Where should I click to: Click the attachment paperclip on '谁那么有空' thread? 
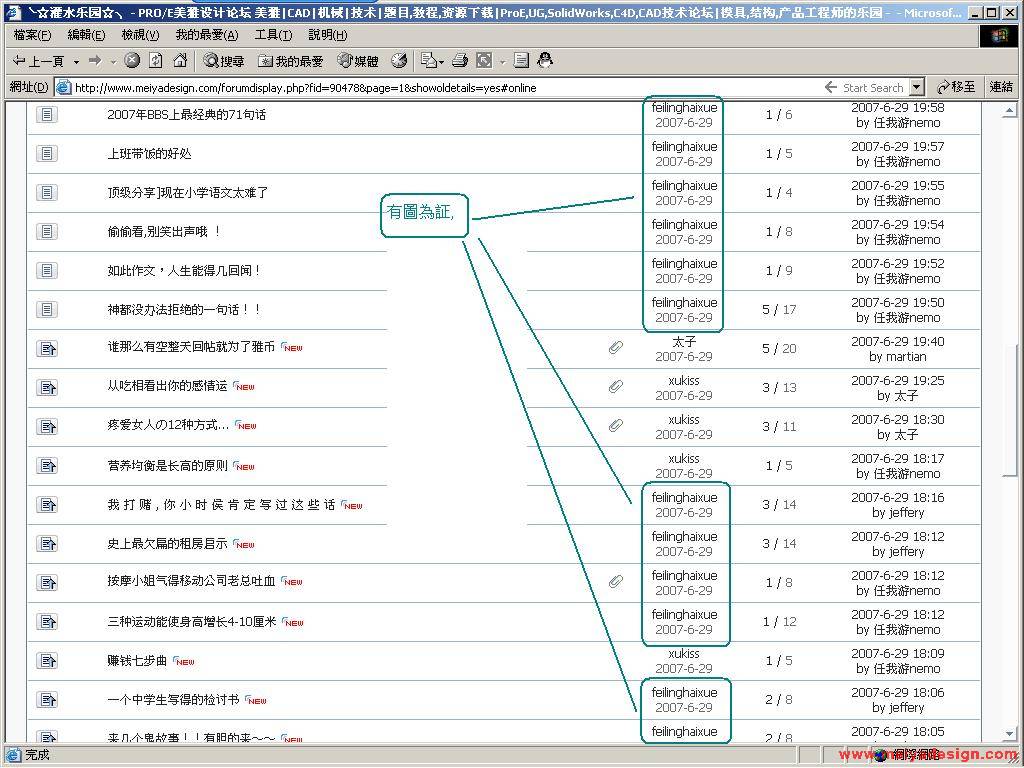616,348
